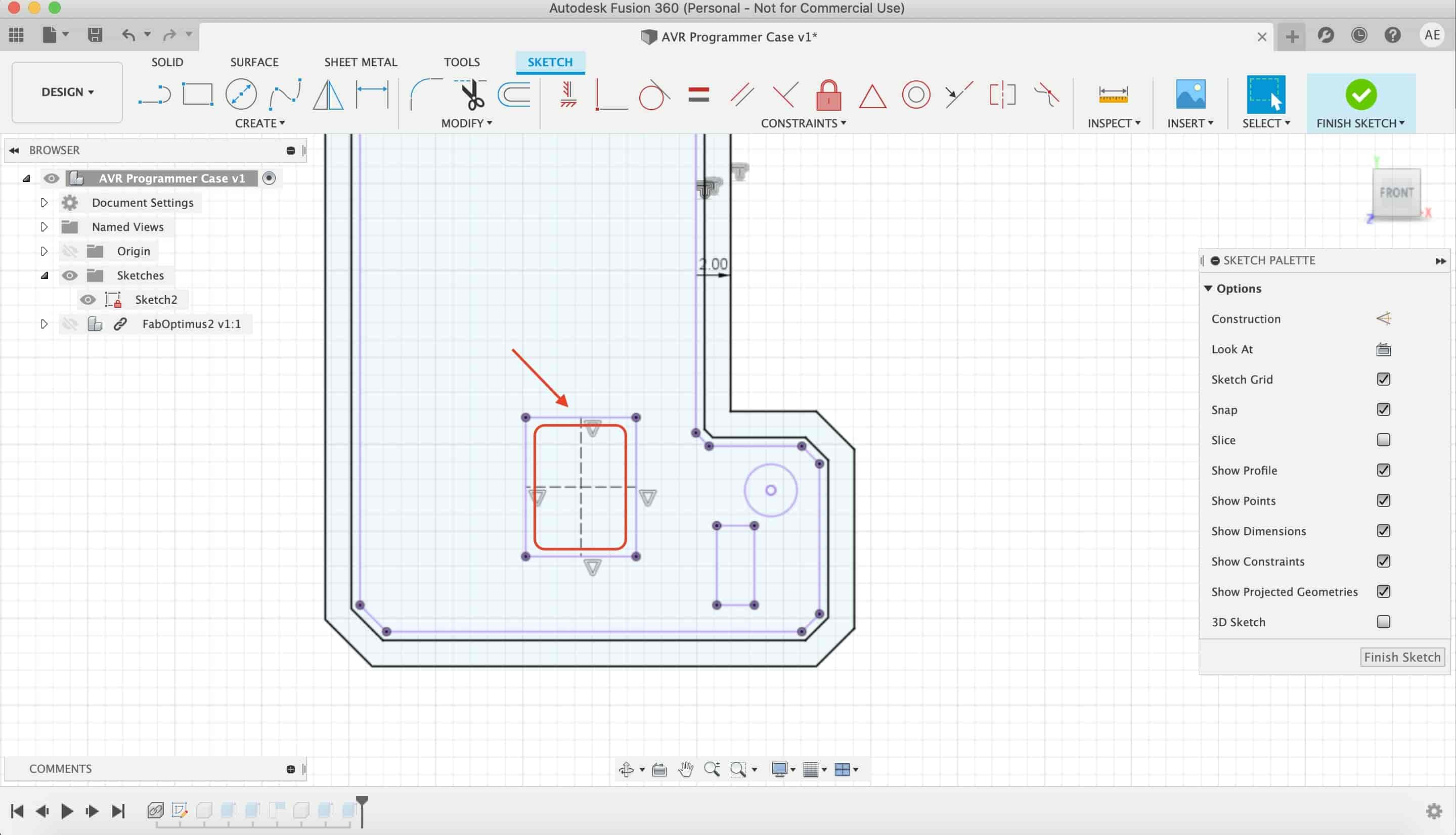This screenshot has height=835, width=1456.
Task: Apply the Parallel constraint
Action: pos(742,94)
